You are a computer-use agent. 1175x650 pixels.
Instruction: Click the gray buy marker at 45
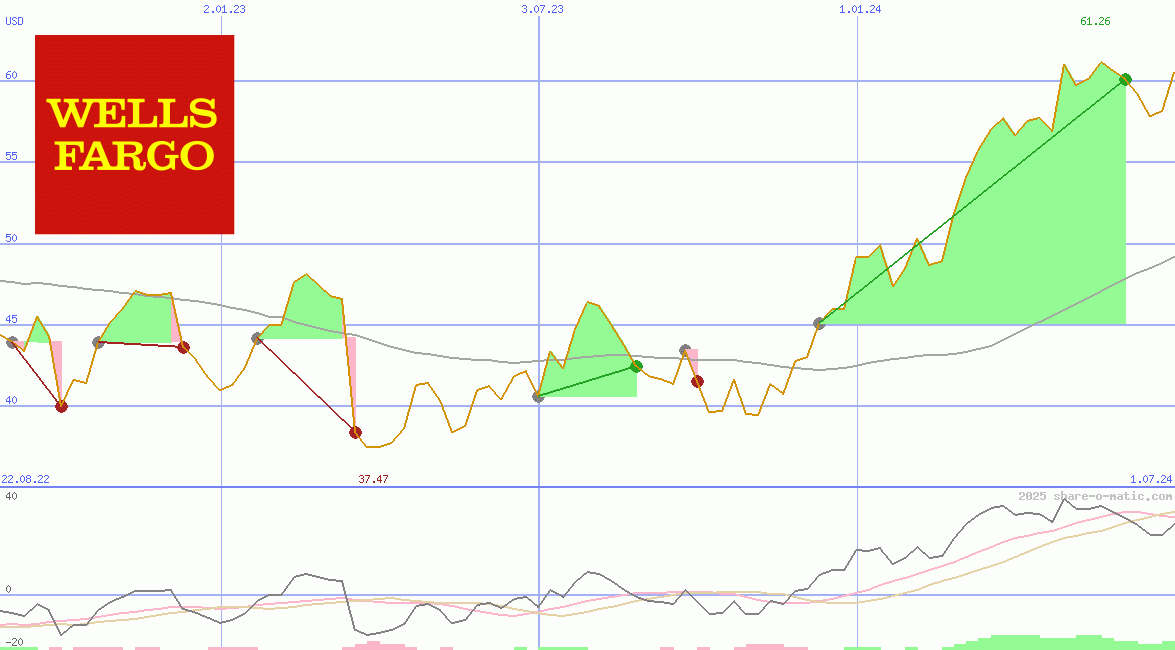coord(819,323)
